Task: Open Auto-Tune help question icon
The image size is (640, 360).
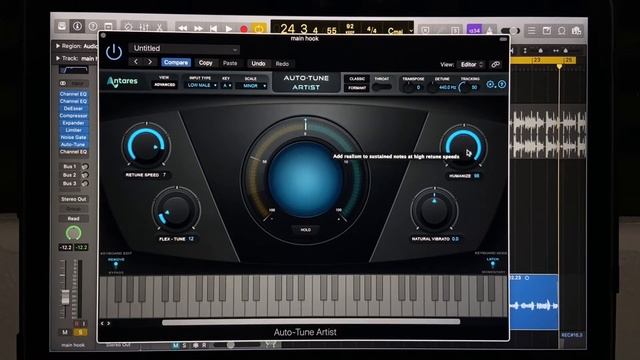Action: point(502,84)
